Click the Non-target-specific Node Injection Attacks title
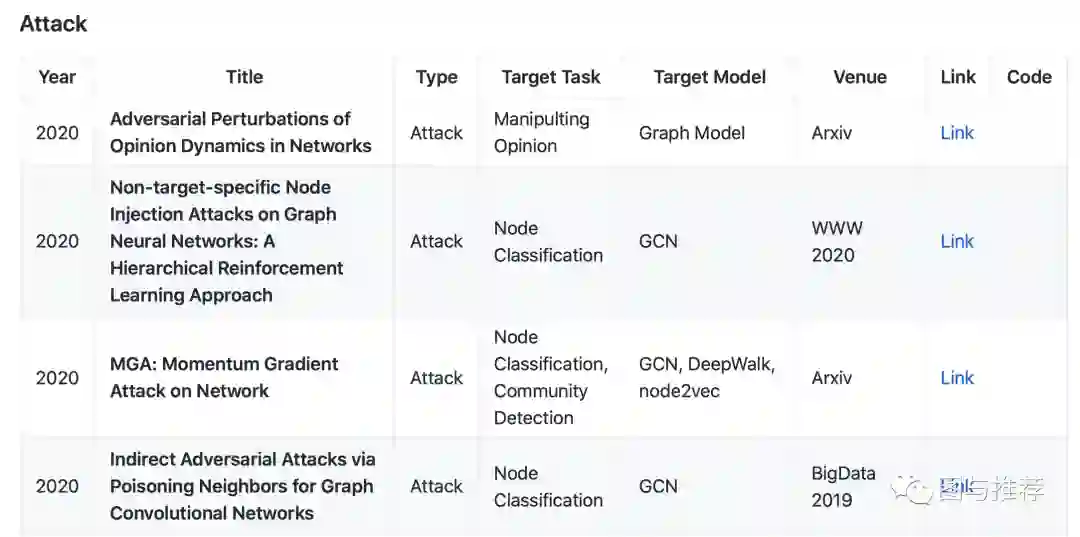Screen dimensions: 1080x537 (226, 241)
